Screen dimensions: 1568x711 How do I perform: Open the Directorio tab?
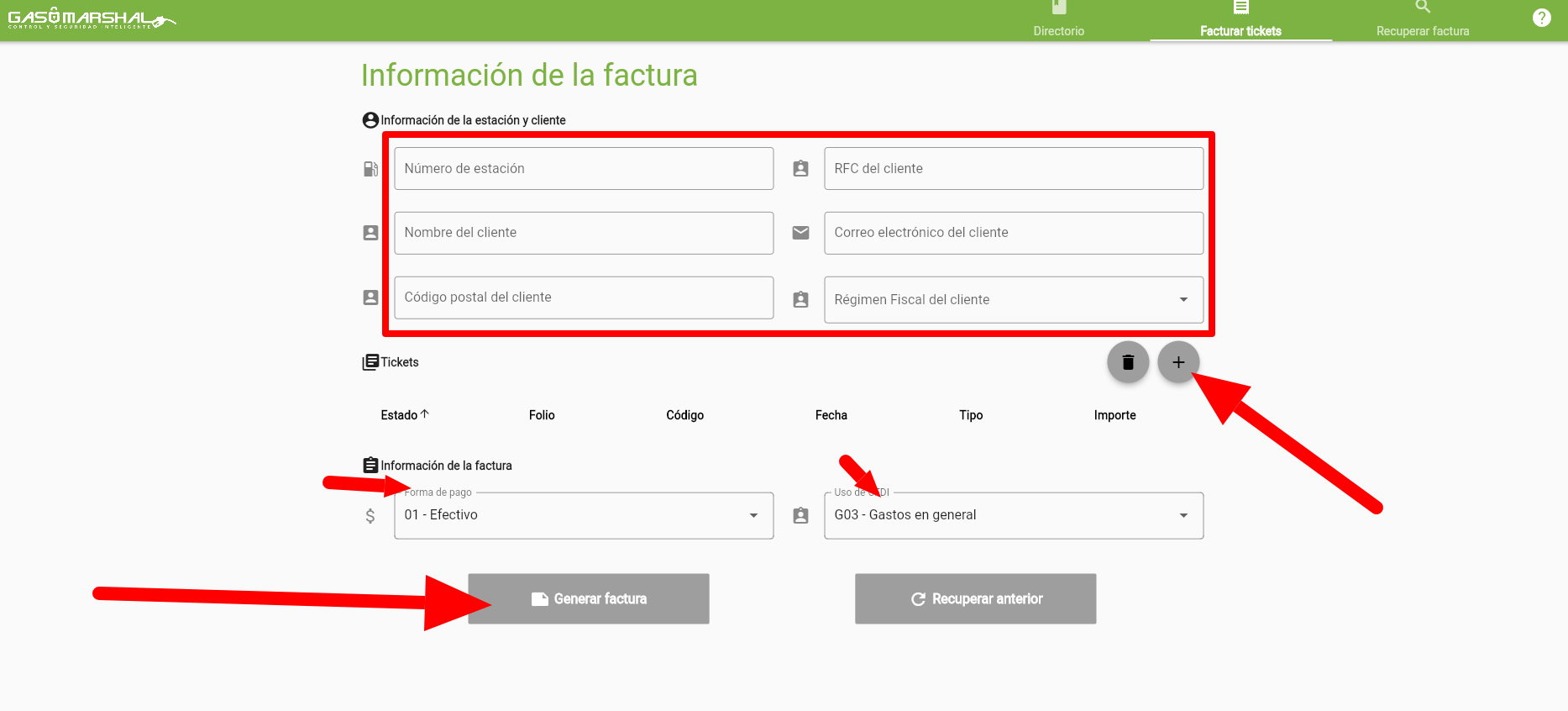click(1058, 20)
